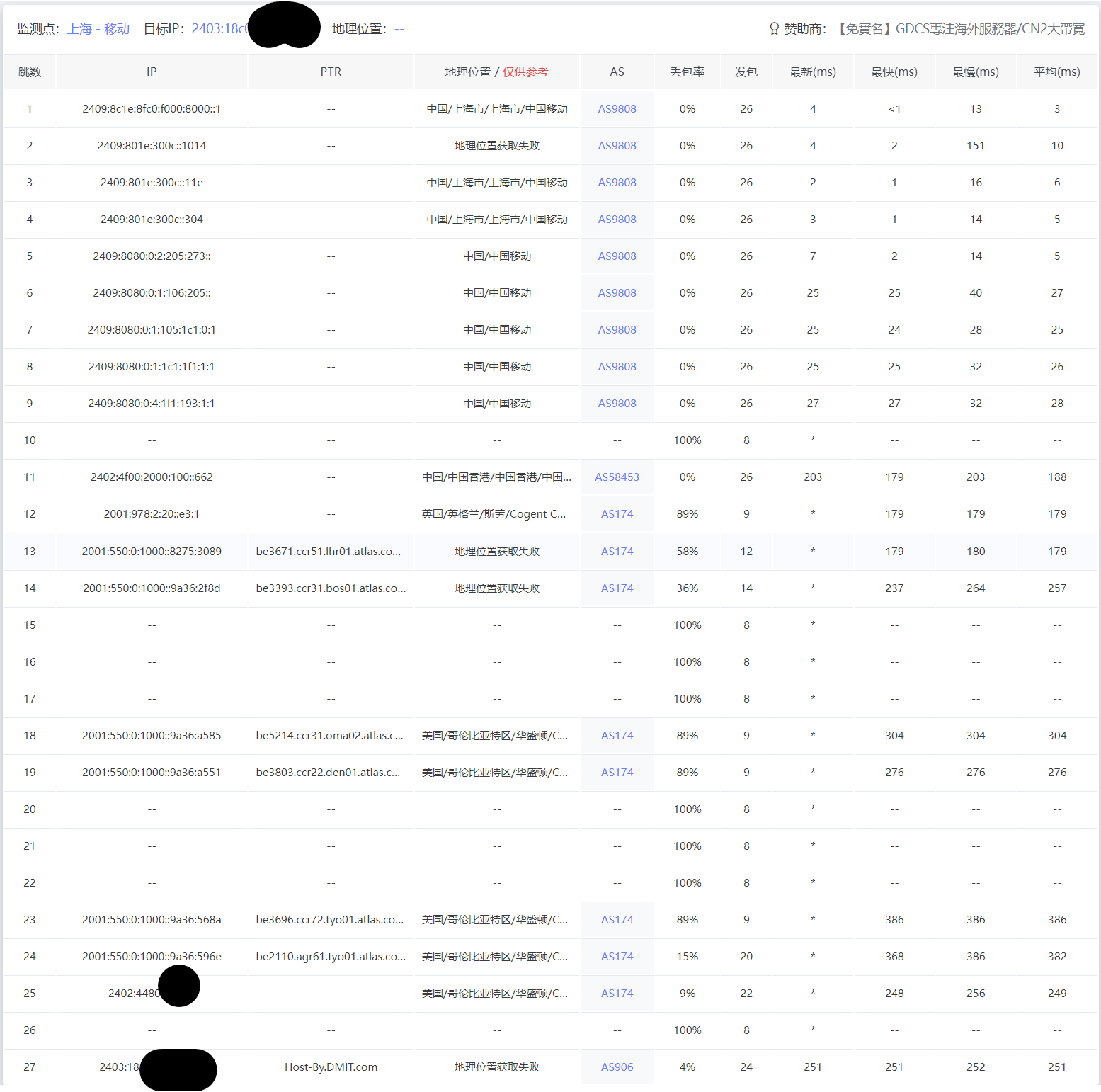1101x1092 pixels.
Task: Click PTR be5214.ccr31.oma02.atlas.c... cell
Action: point(331,736)
